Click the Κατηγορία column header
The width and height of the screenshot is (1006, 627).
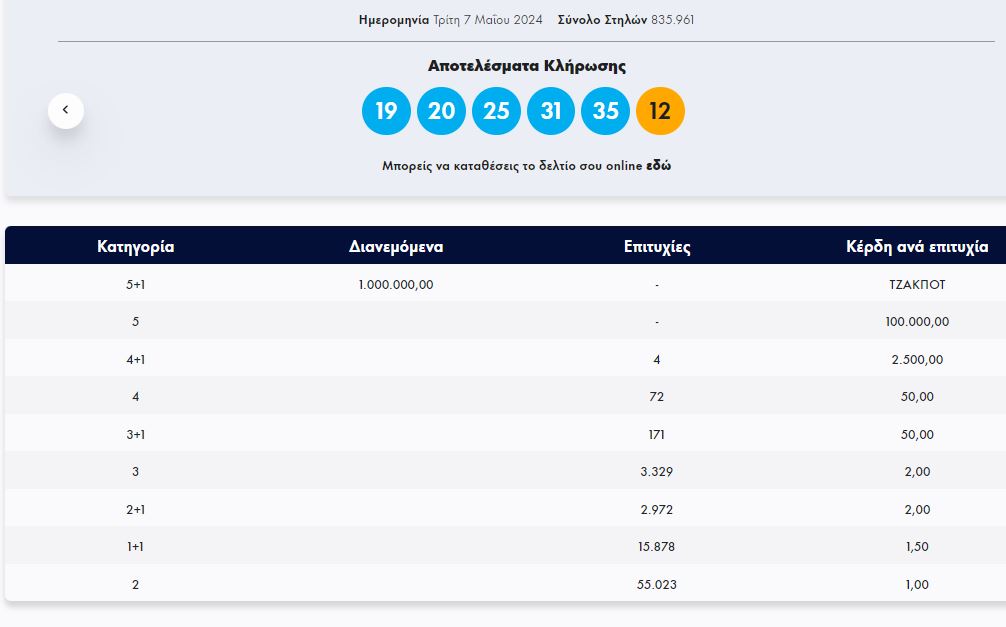(x=136, y=247)
